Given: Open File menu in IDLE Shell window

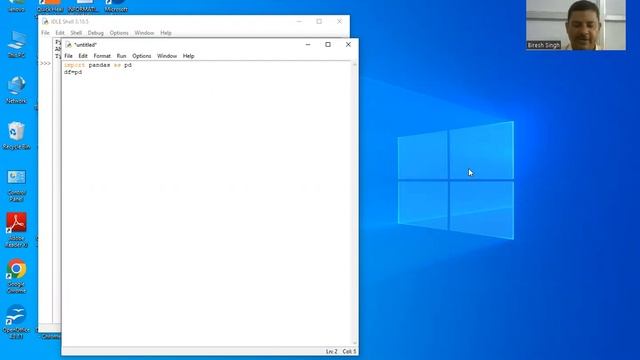Looking at the screenshot, I should (45, 33).
